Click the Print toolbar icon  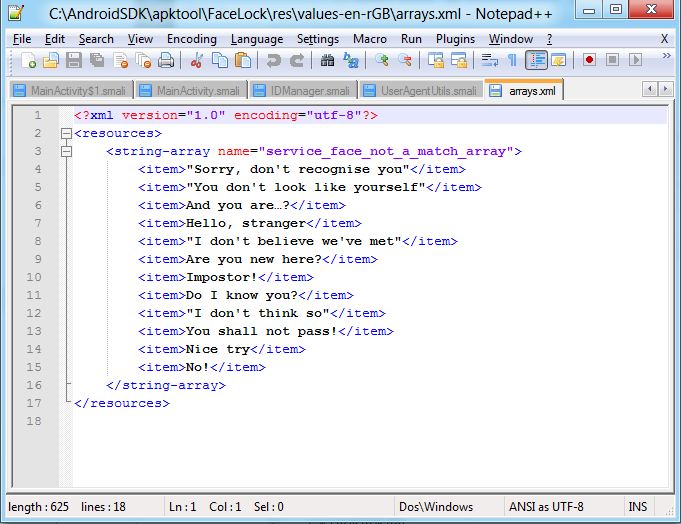pos(166,61)
